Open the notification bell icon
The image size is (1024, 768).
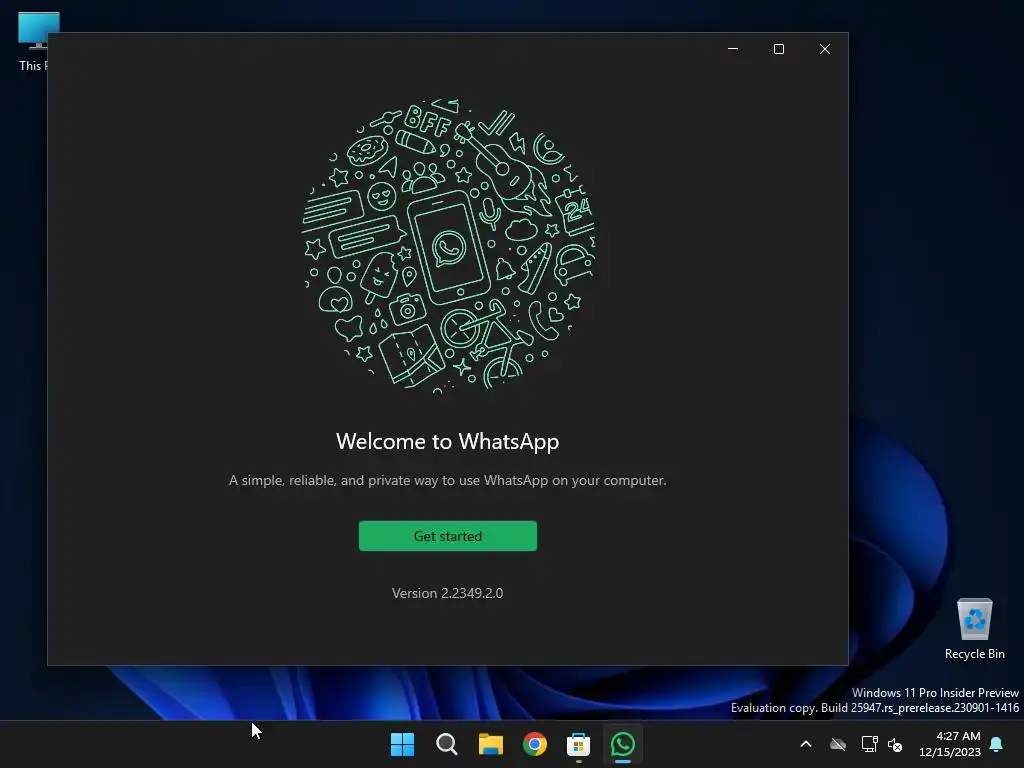pos(997,744)
